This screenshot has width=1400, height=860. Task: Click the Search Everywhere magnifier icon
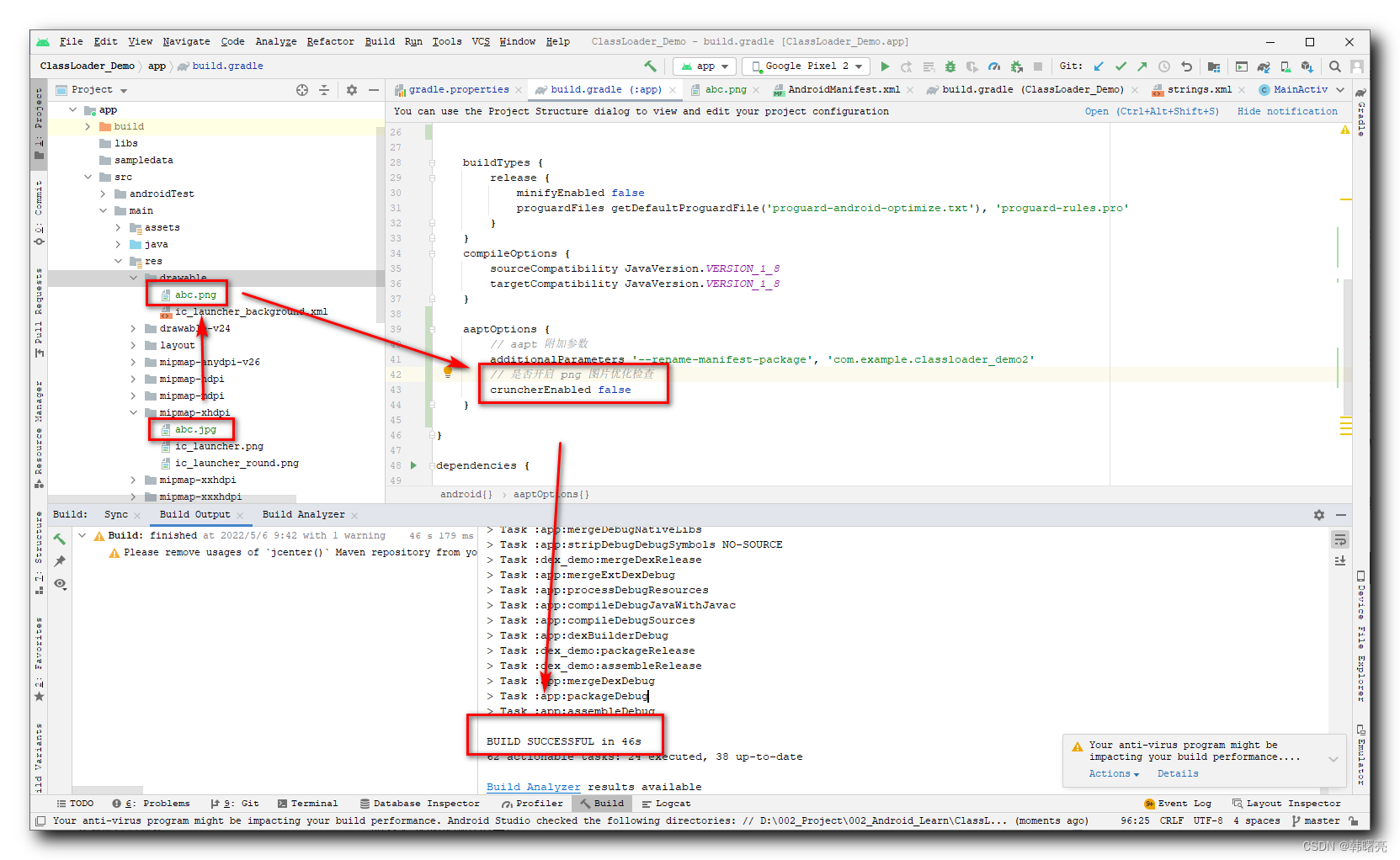(x=1335, y=66)
